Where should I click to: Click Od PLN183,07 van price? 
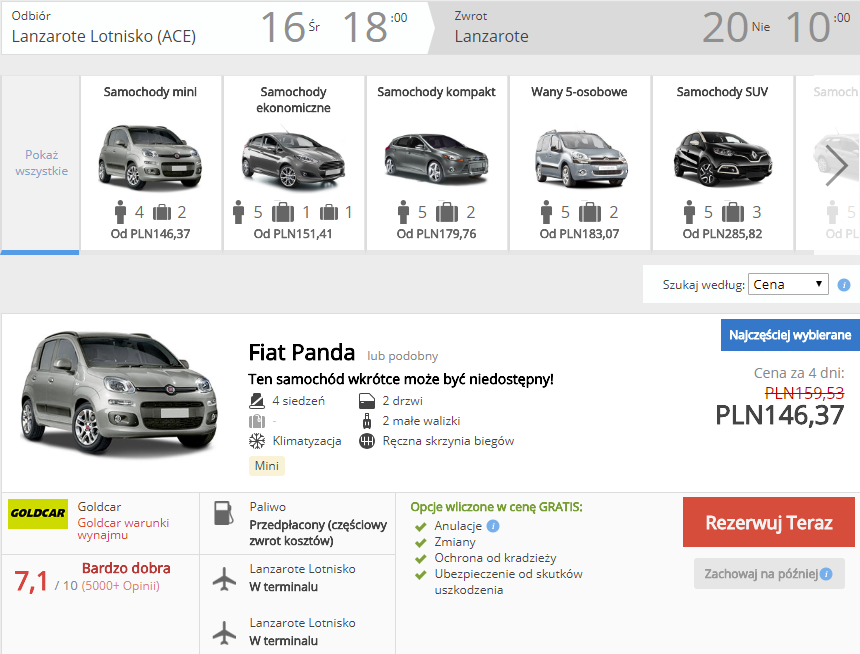point(579,234)
